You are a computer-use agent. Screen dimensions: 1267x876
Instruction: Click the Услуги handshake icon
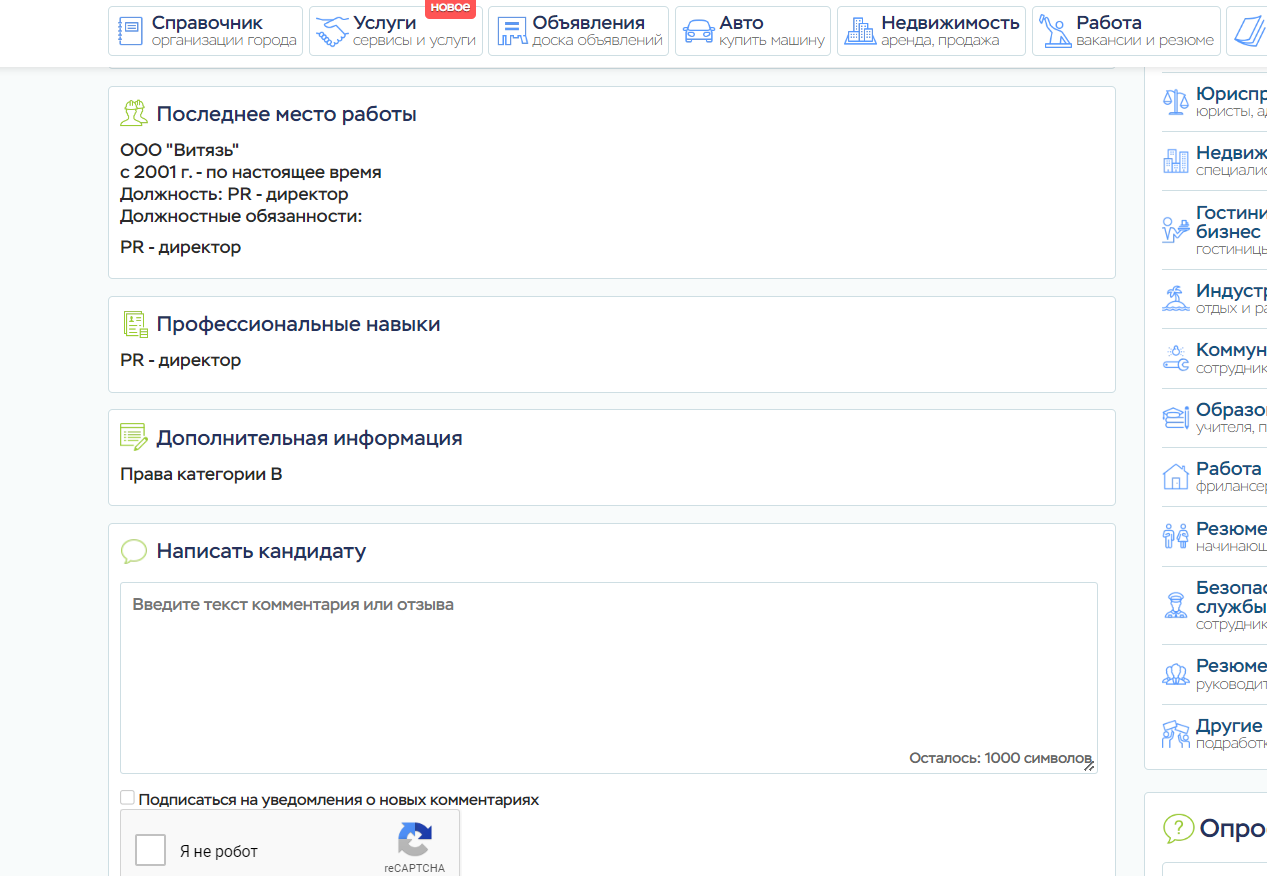click(331, 31)
